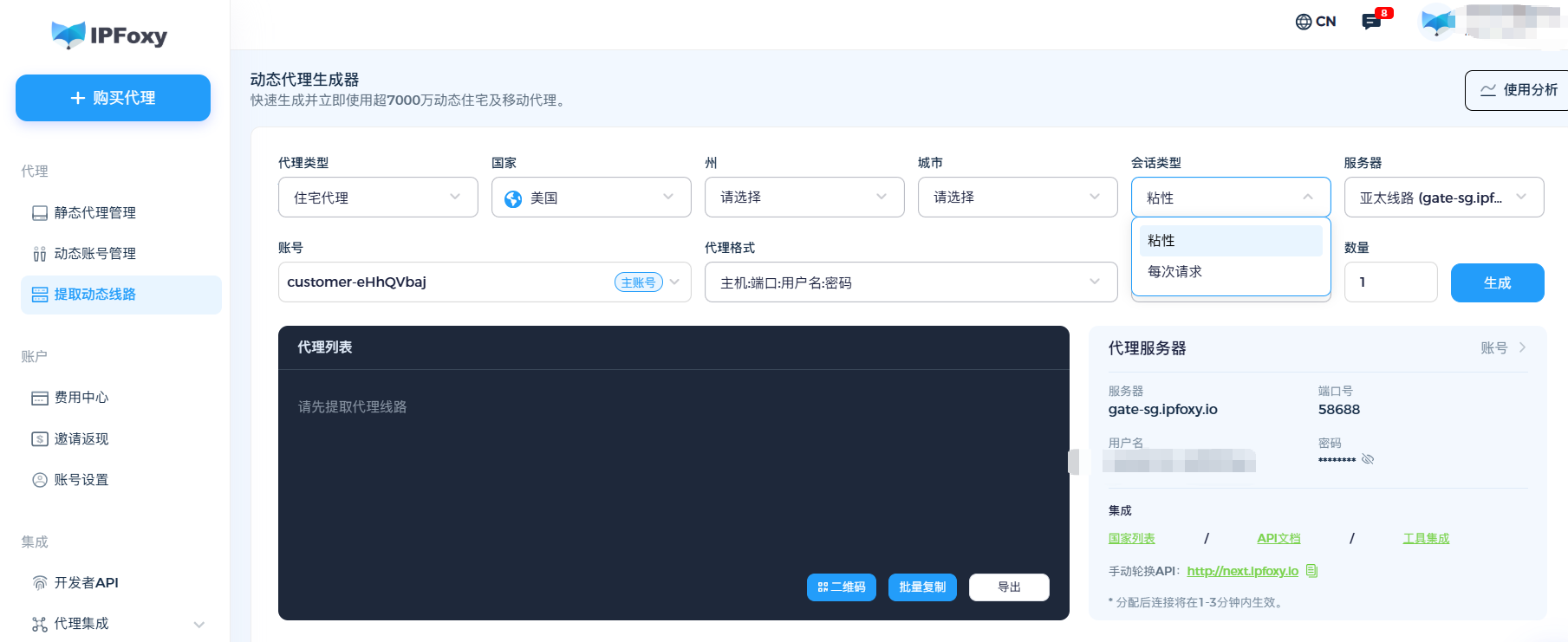This screenshot has width=1568, height=642.
Task: Click the extract dynamic lines icon
Action: 40,295
